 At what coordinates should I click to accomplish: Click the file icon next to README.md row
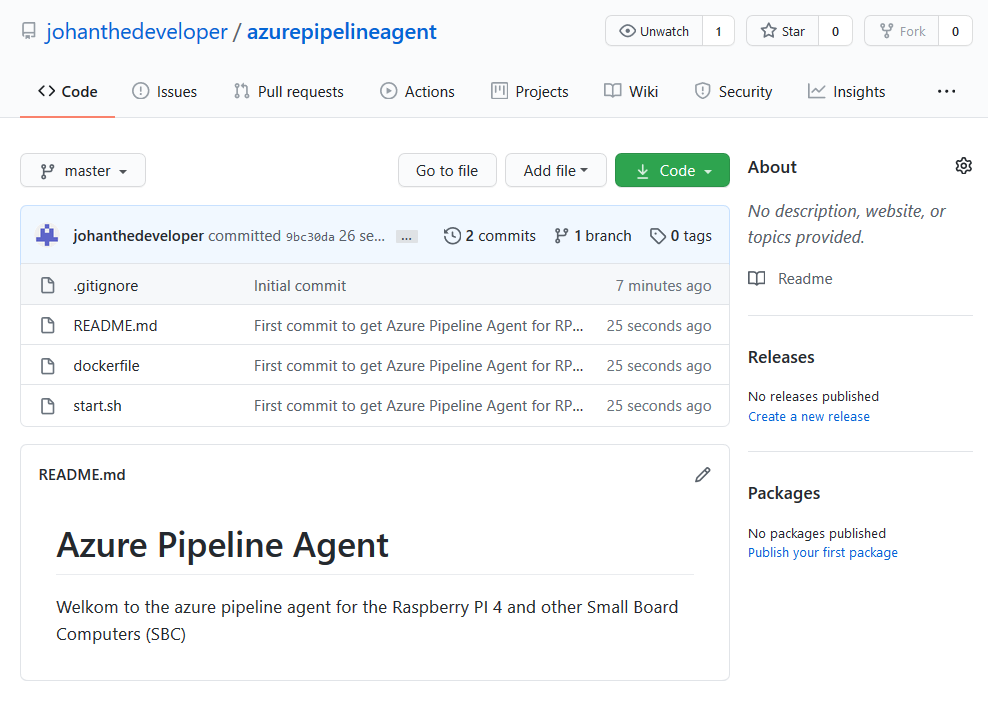(48, 325)
